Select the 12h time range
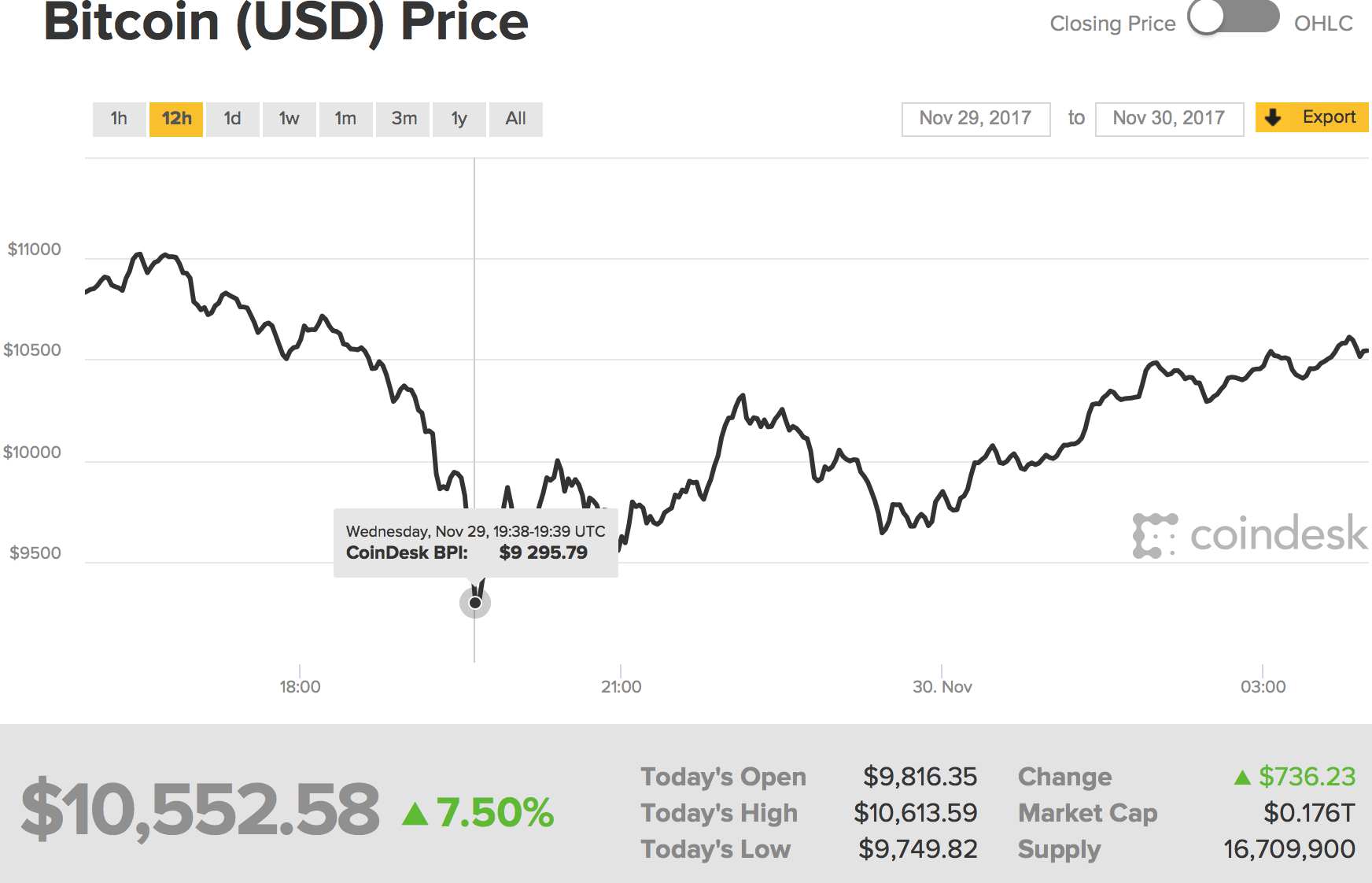Viewport: 1372px width, 883px height. (x=176, y=119)
